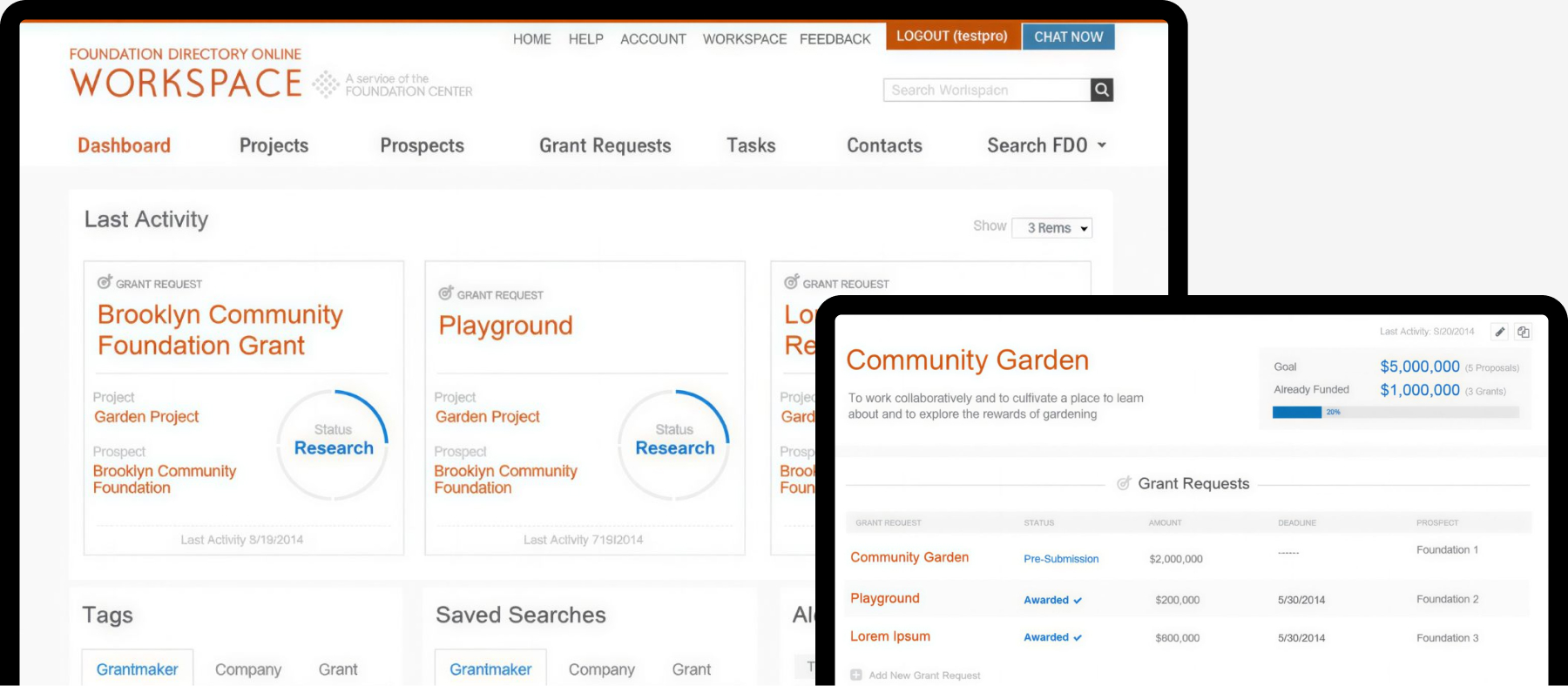The height and width of the screenshot is (686, 1568).
Task: Select the Grantmaker tab in Tags panel
Action: pyautogui.click(x=137, y=669)
